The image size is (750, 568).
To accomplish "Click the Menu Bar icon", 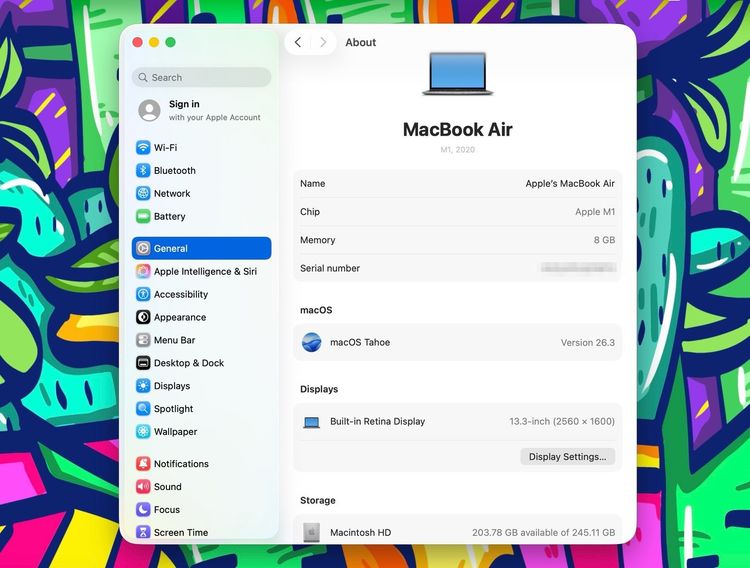I will click(x=143, y=340).
